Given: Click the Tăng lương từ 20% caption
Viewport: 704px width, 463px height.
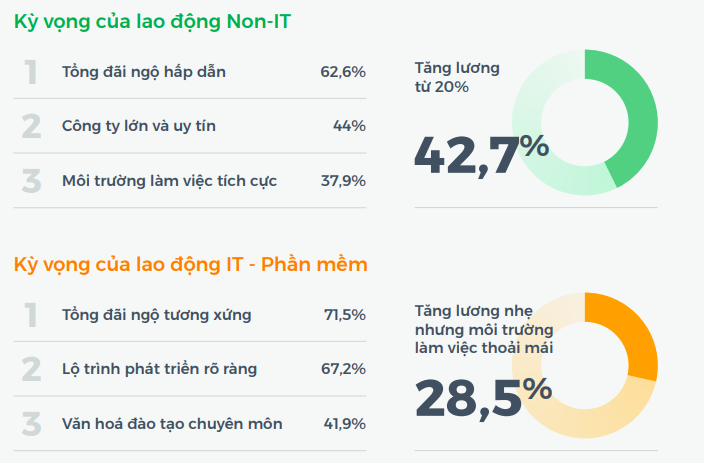Looking at the screenshot, I should [457, 77].
